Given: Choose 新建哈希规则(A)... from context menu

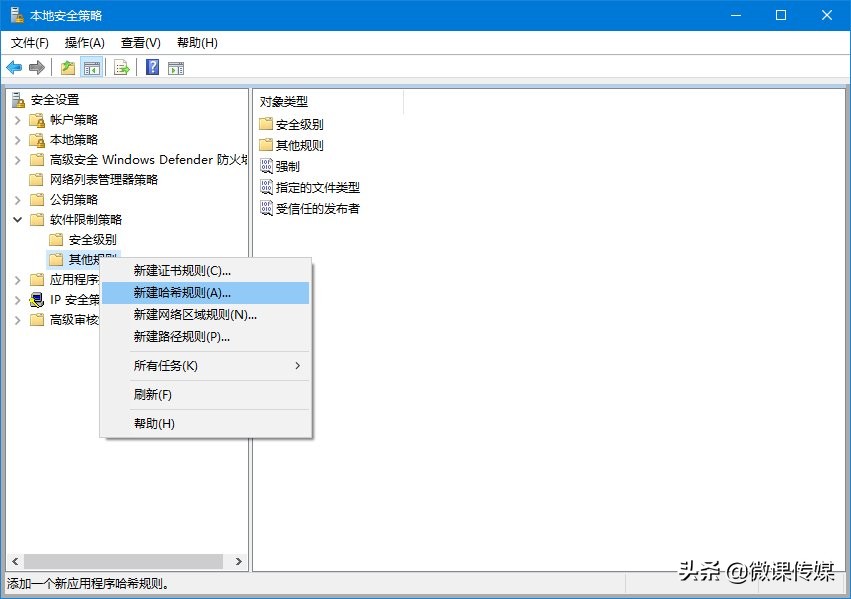Looking at the screenshot, I should pyautogui.click(x=206, y=293).
